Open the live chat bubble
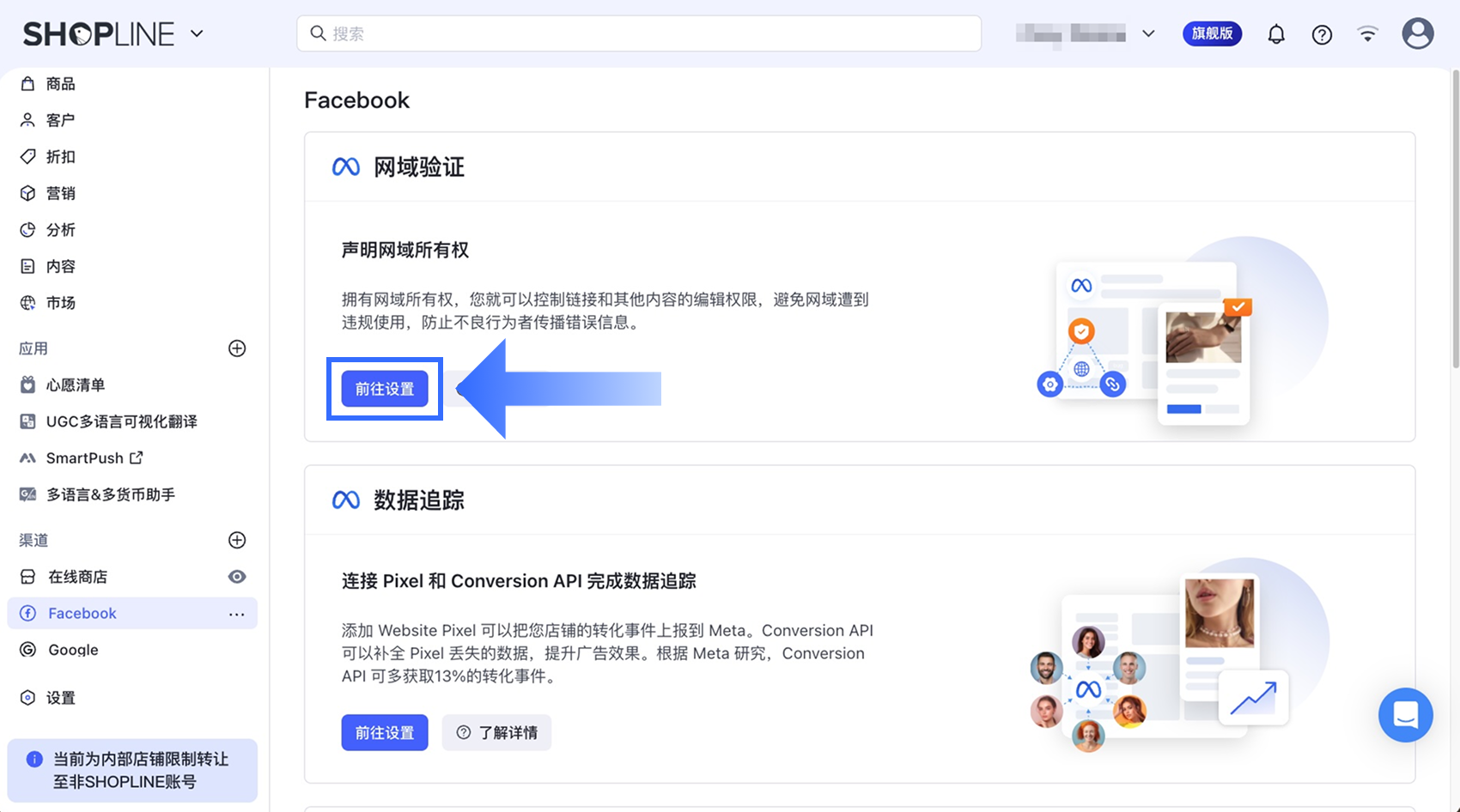The image size is (1460, 812). coord(1406,715)
